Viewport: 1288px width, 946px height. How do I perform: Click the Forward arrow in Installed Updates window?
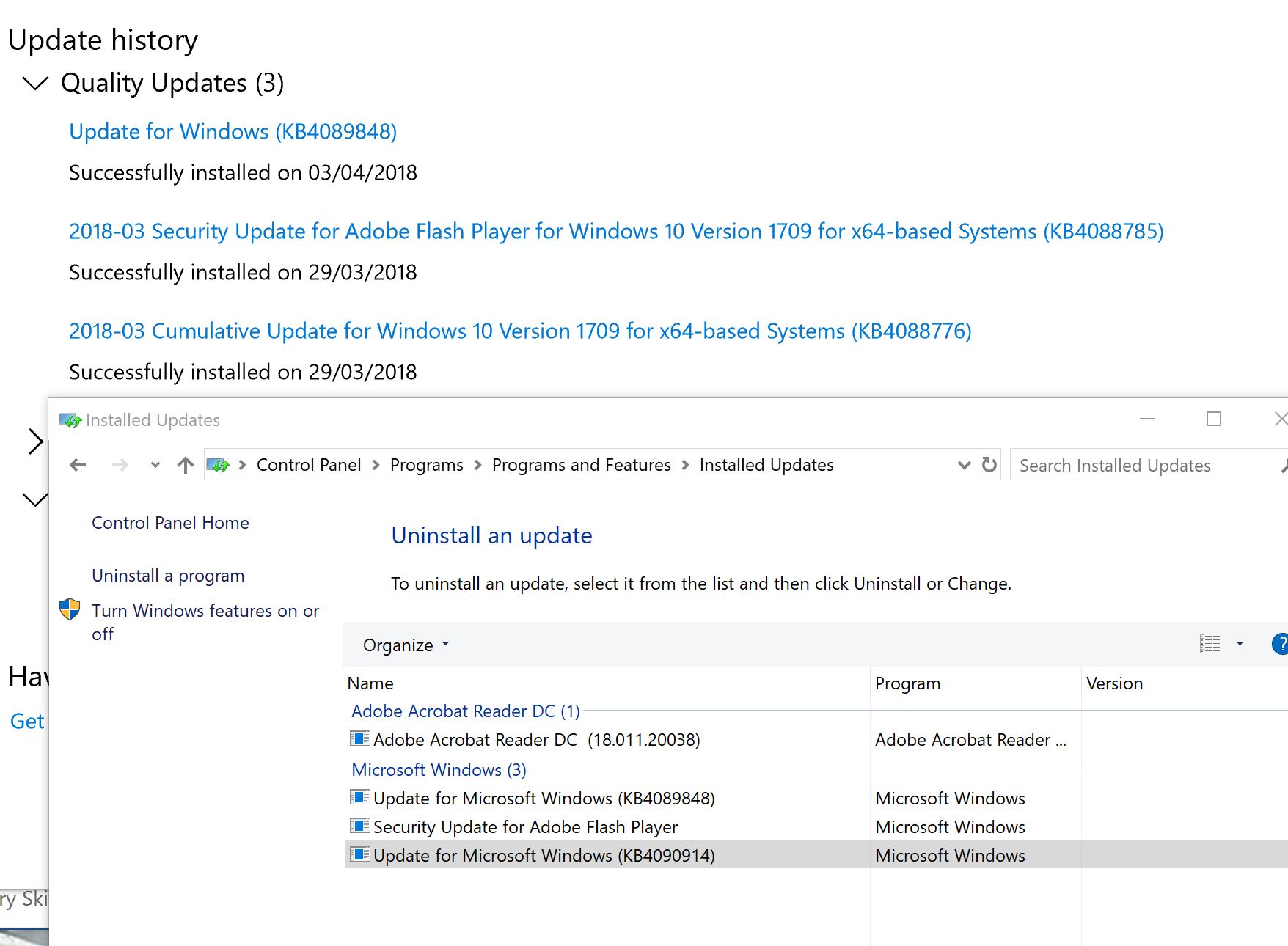120,465
